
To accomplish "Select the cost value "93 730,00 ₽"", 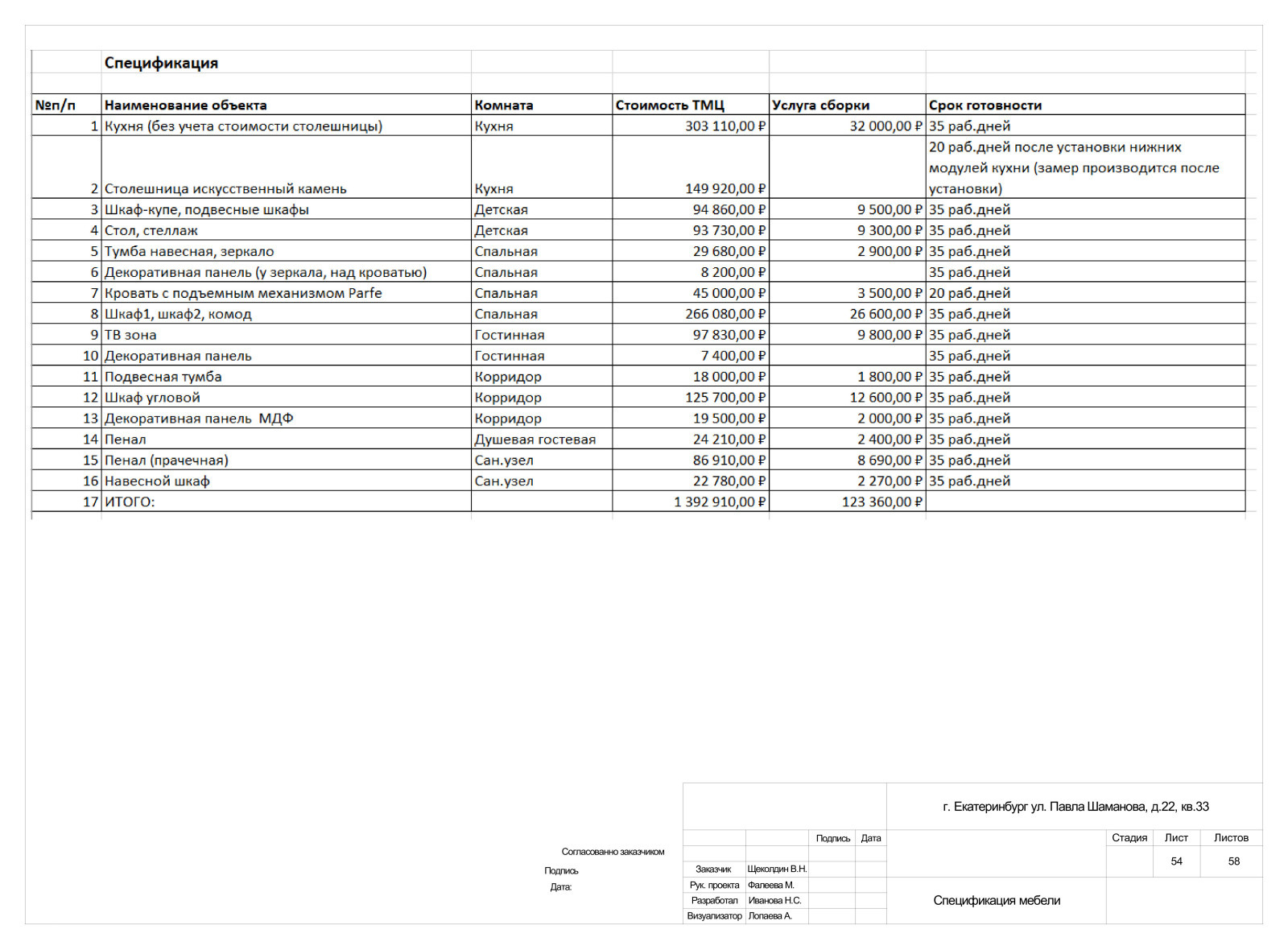I will point(729,230).
